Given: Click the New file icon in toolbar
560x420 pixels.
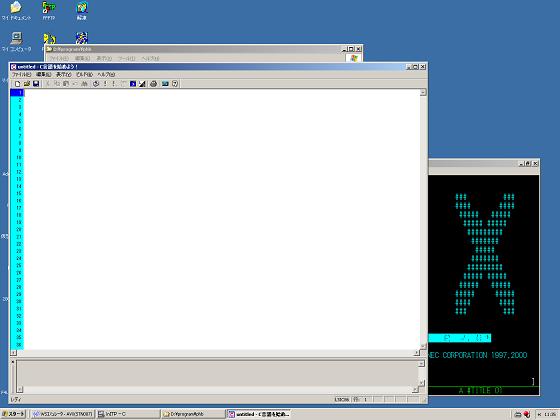Looking at the screenshot, I should click(17, 84).
